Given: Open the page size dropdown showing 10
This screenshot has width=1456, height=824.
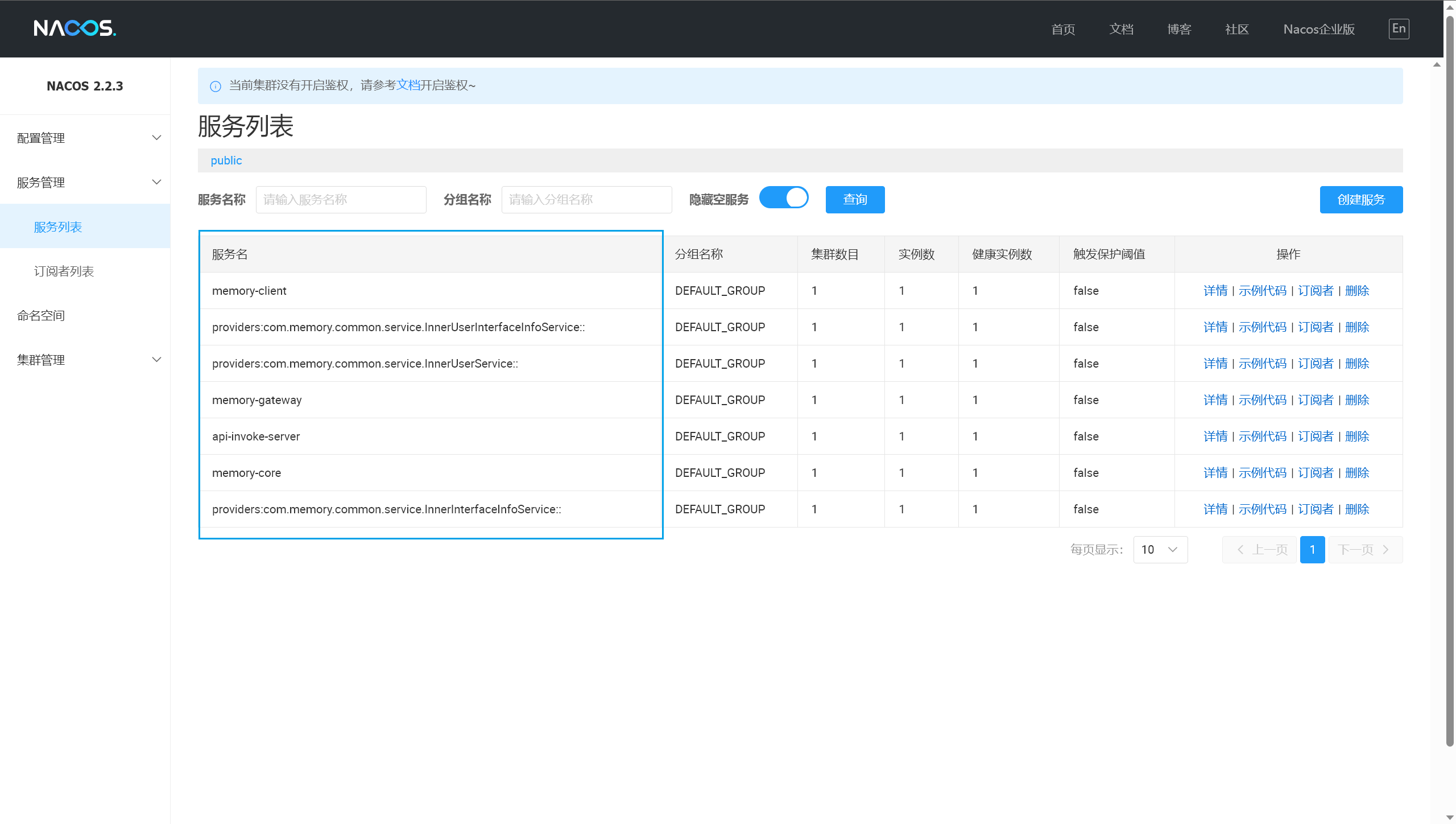Looking at the screenshot, I should (1160, 550).
